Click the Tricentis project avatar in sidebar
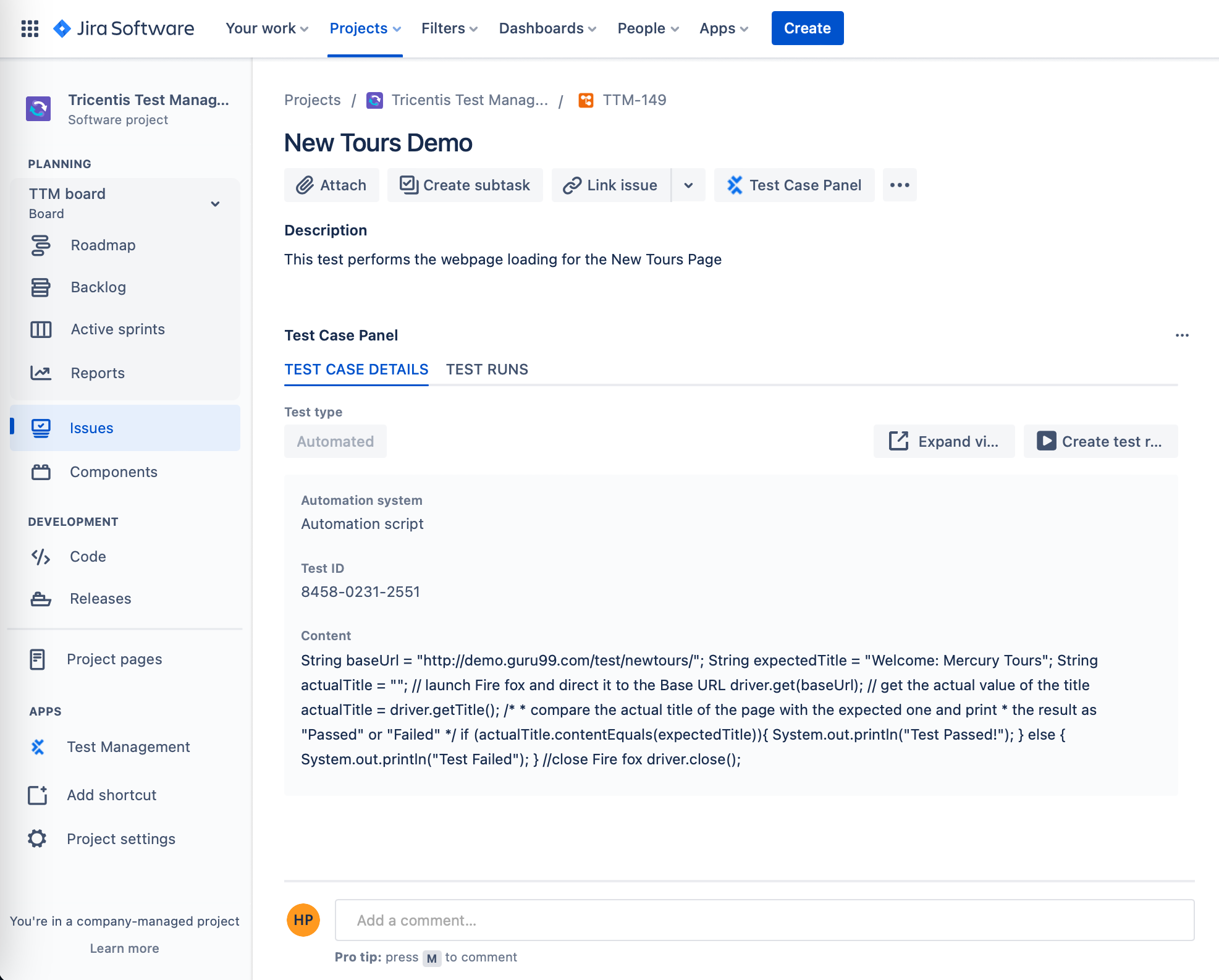 click(38, 109)
